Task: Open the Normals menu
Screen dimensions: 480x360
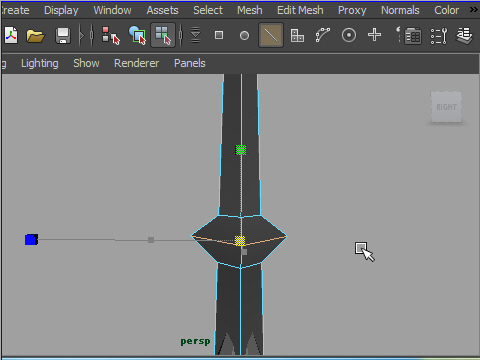Action: pyautogui.click(x=400, y=10)
